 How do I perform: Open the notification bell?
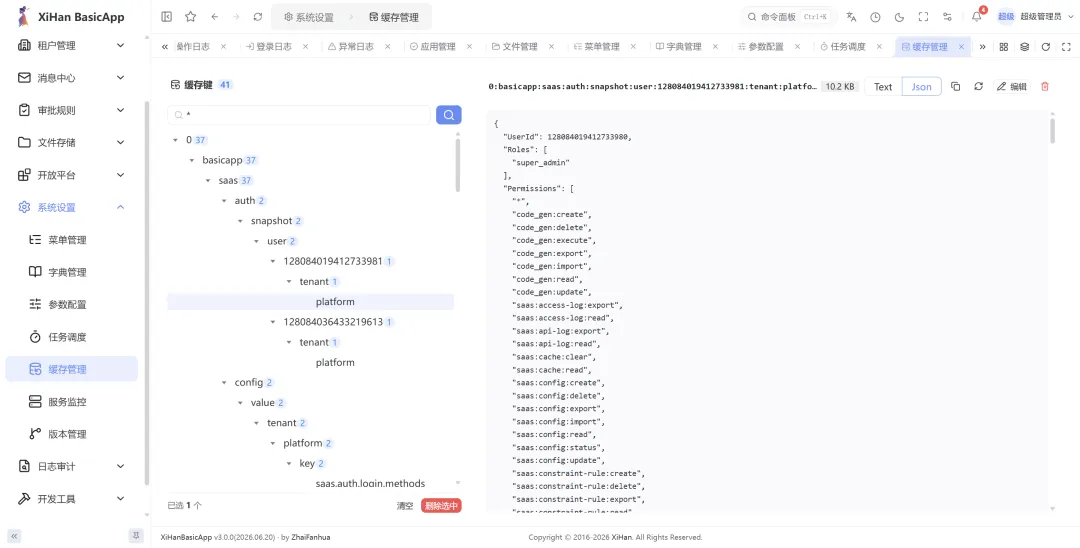point(977,17)
